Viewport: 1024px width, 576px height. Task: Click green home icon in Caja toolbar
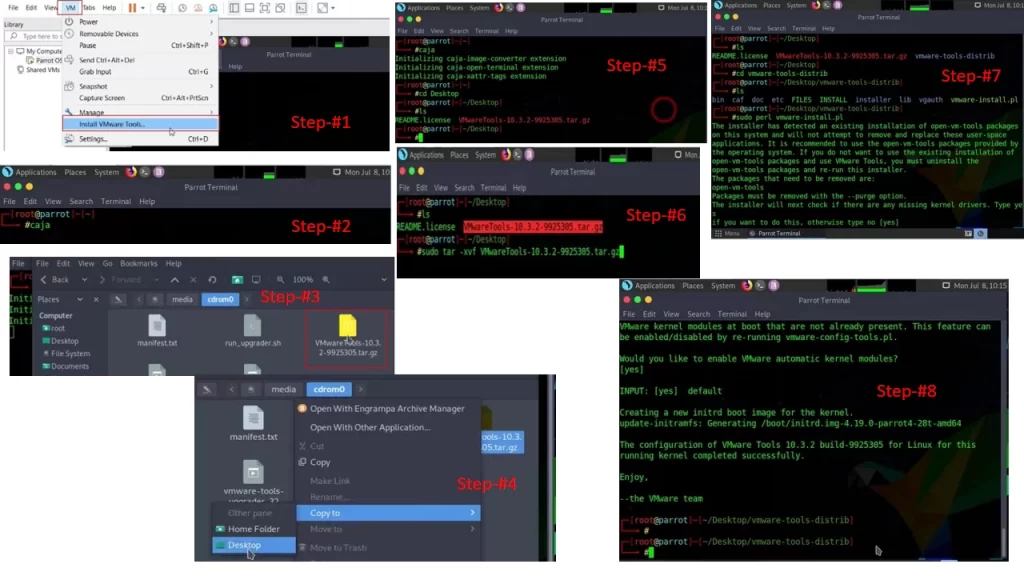(237, 280)
